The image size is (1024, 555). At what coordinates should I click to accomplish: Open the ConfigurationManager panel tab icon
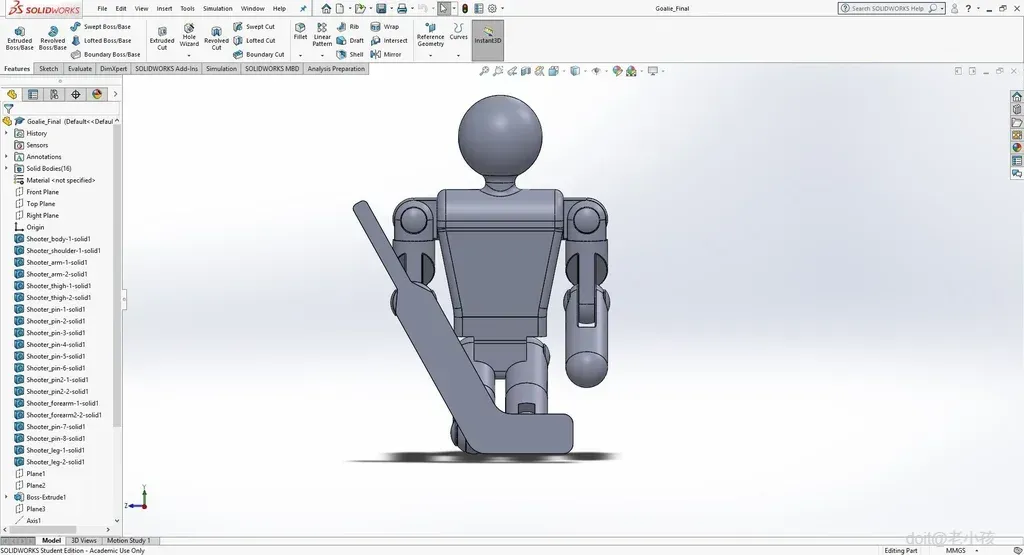click(x=54, y=94)
